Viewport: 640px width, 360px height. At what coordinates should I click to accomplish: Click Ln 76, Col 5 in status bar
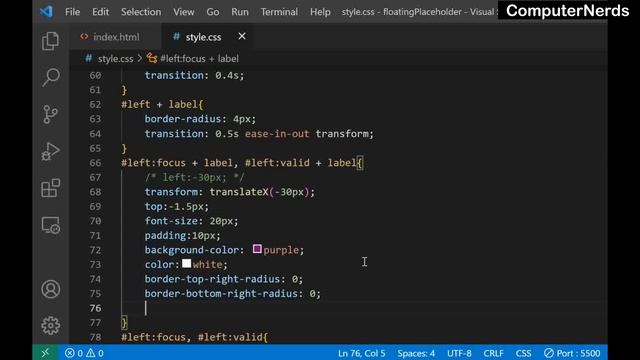point(362,353)
